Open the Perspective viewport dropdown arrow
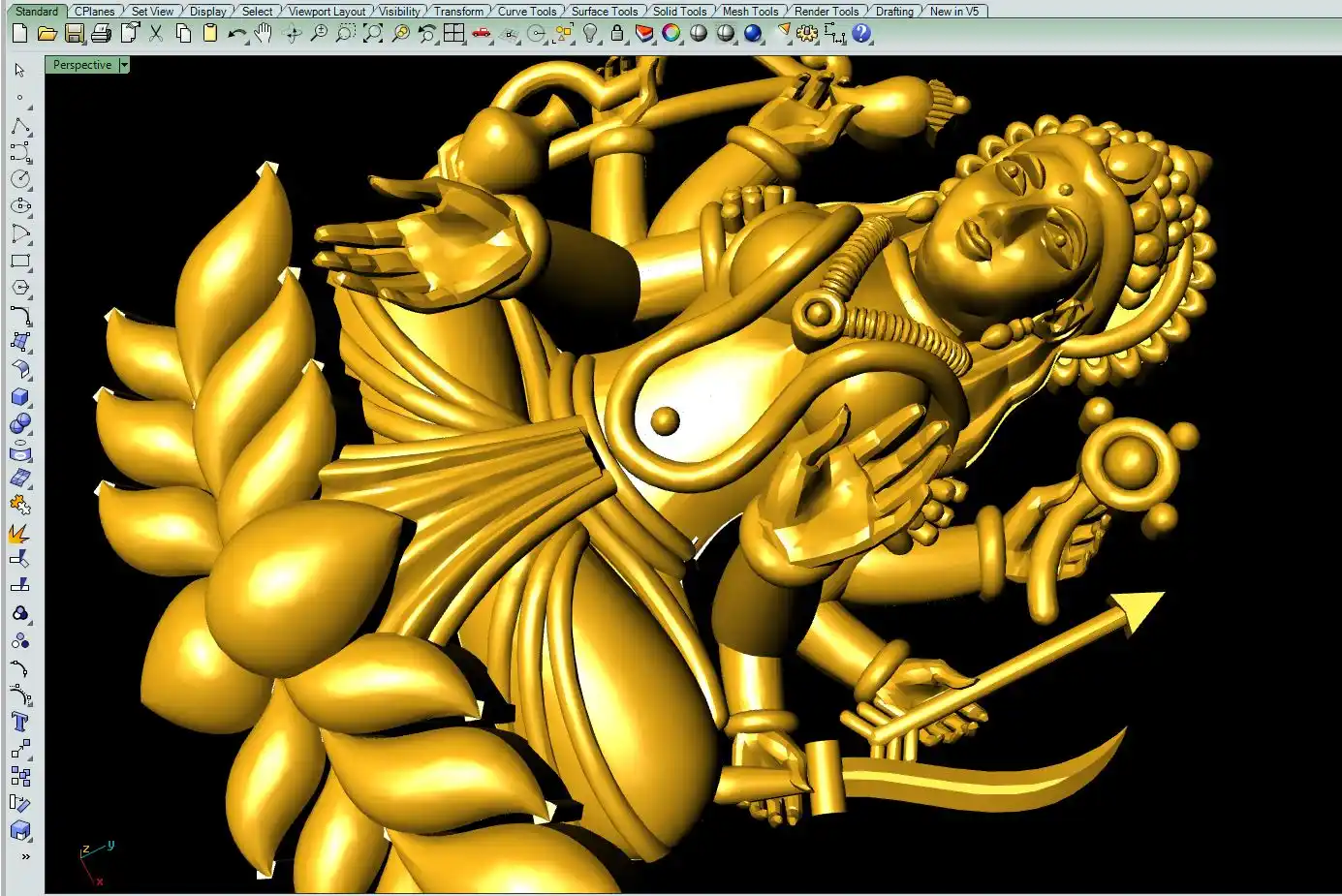Image resolution: width=1342 pixels, height=896 pixels. pos(124,65)
